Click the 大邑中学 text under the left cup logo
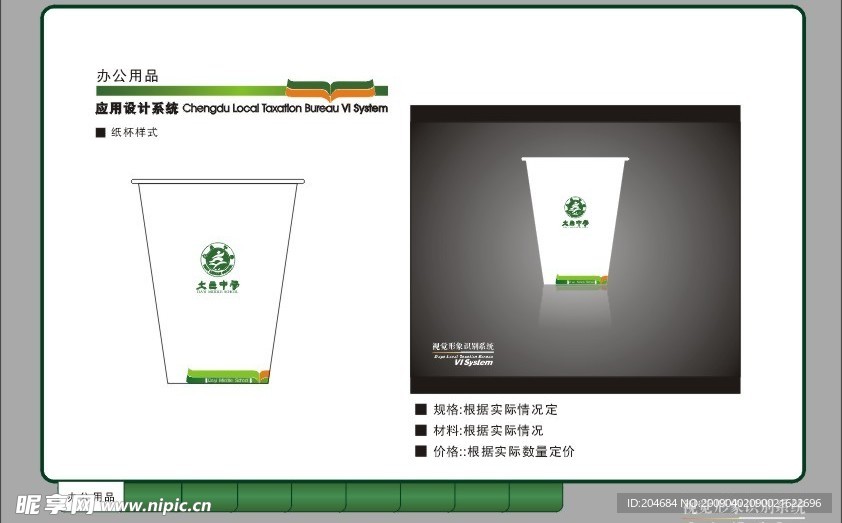Viewport: 842px width, 523px height. pos(217,286)
